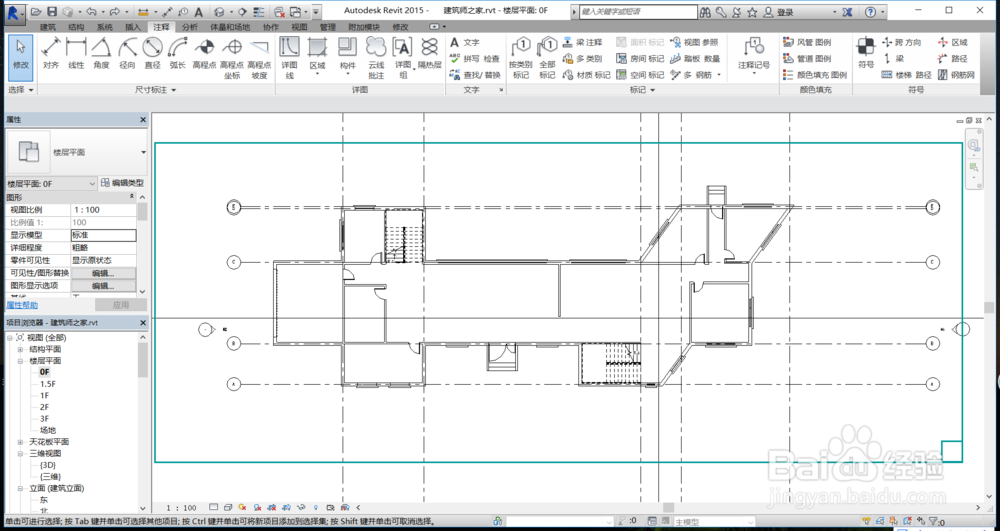
Task: Select the 隔热层 insulation tool
Action: point(429,53)
